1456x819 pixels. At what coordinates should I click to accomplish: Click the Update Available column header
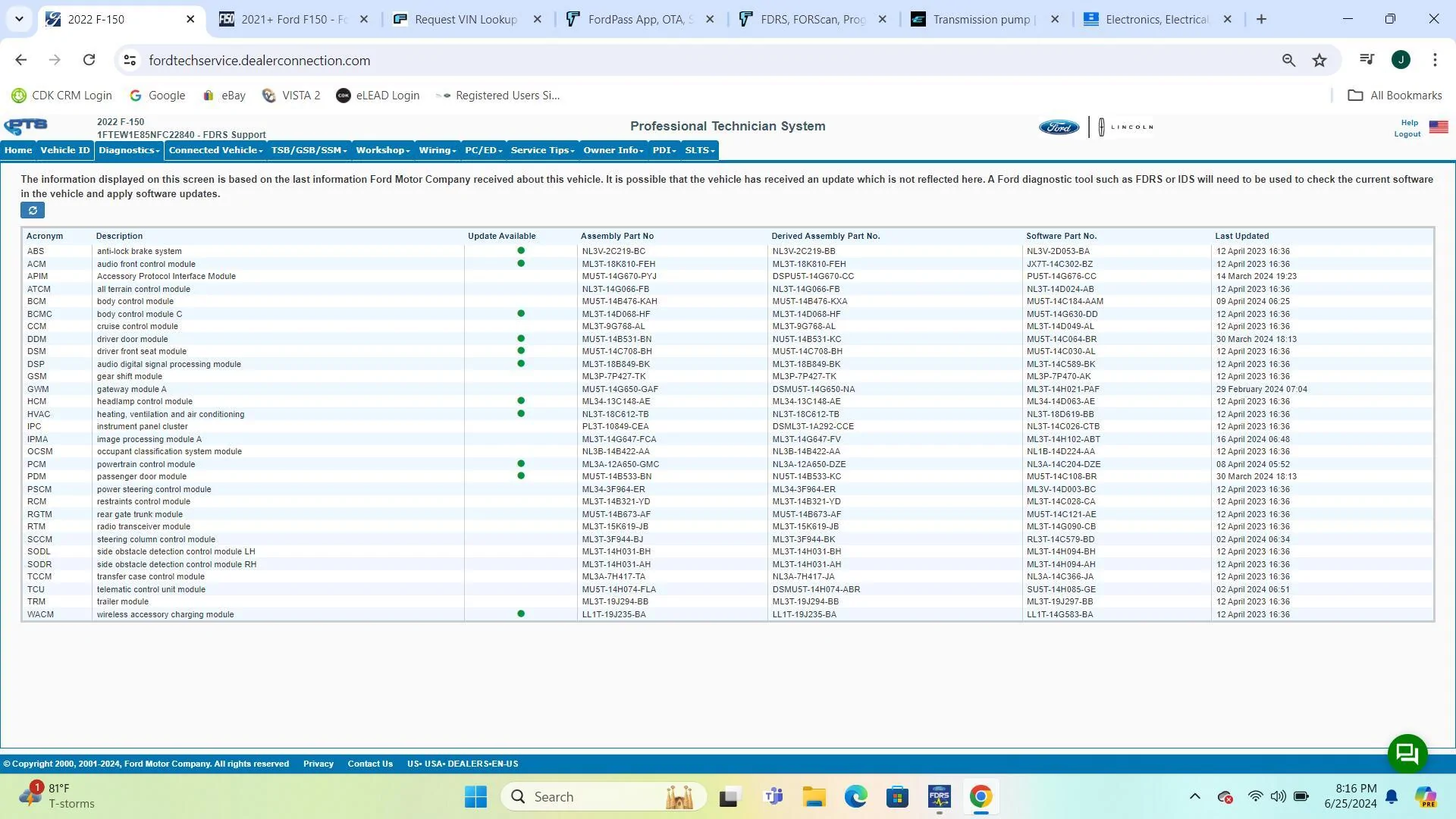pyautogui.click(x=502, y=237)
